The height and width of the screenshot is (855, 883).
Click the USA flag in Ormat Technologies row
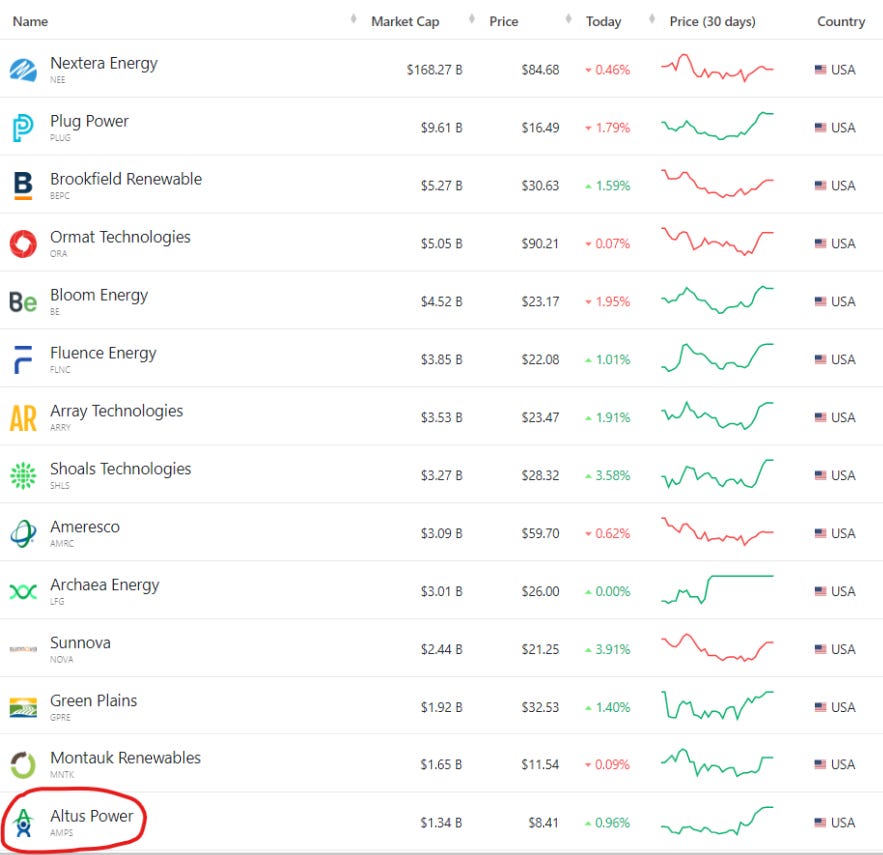point(820,244)
